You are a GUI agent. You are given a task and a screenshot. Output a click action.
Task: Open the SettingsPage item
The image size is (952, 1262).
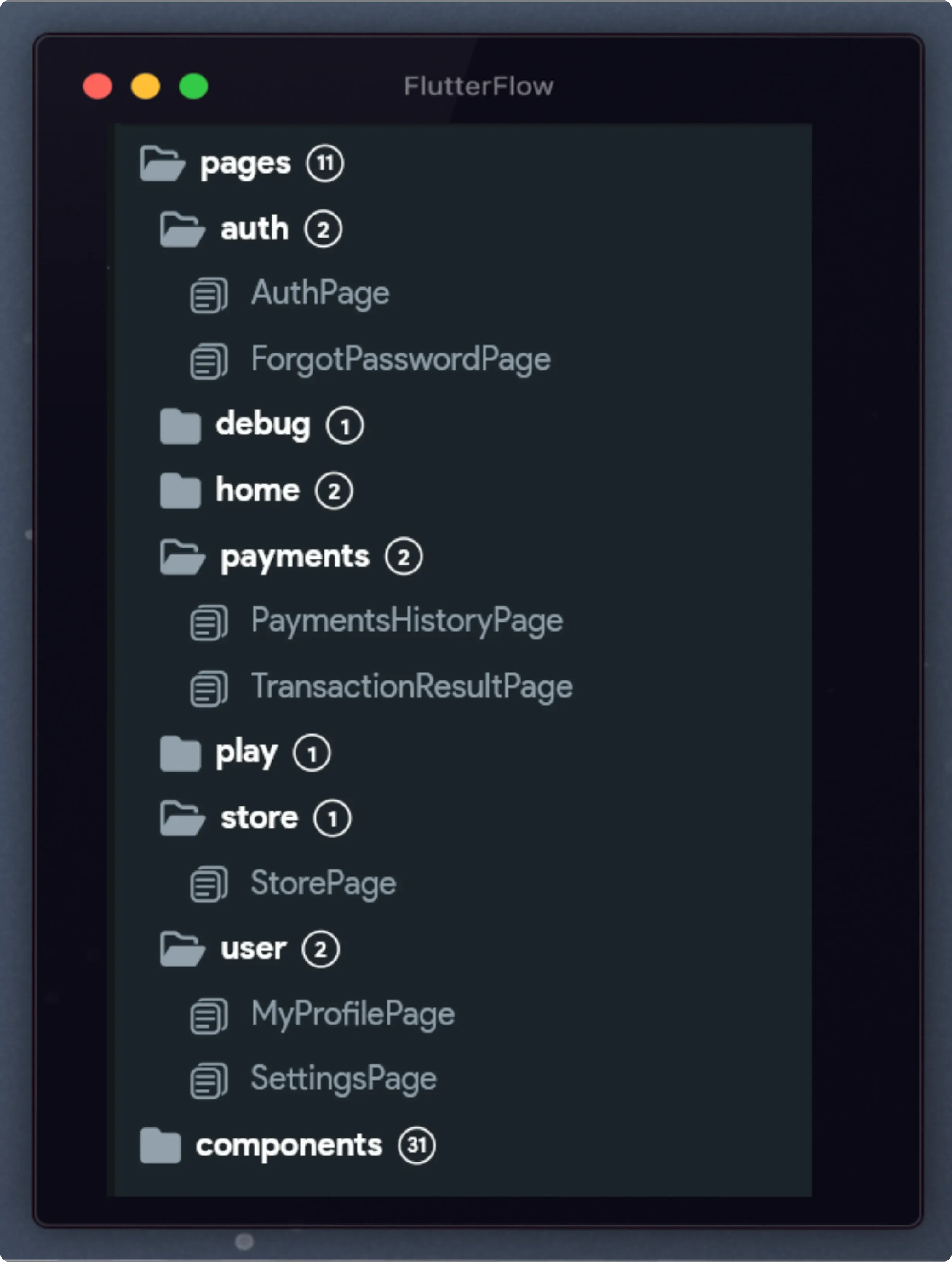pos(344,1080)
